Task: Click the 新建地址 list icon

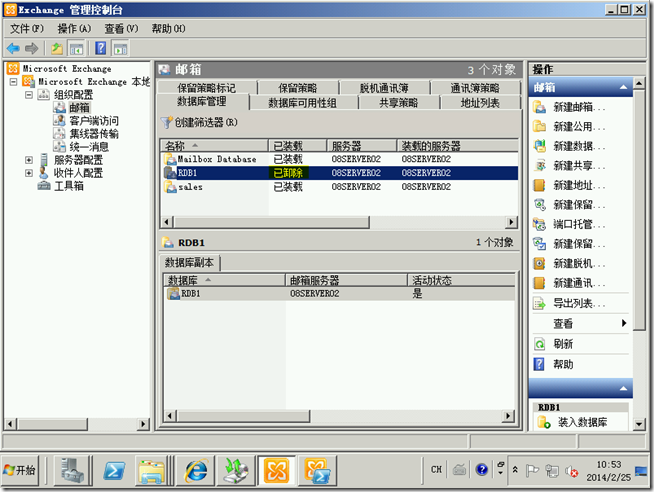Action: pos(539,185)
